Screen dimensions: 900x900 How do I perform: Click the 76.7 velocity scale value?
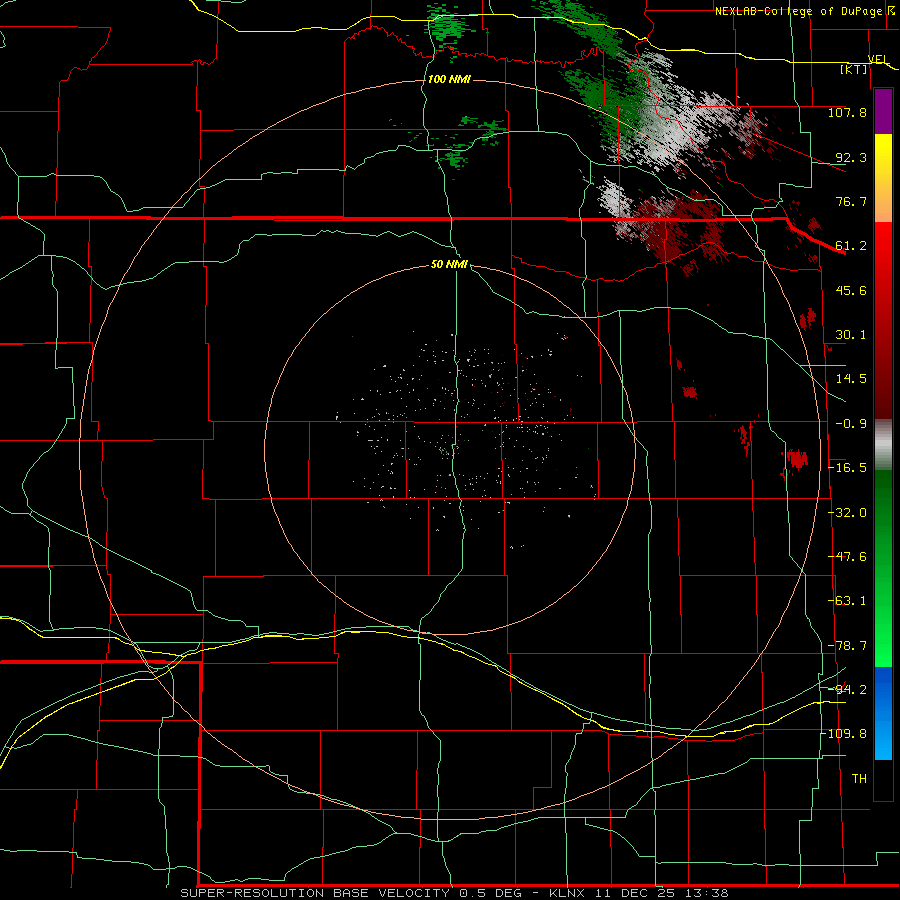pos(851,201)
